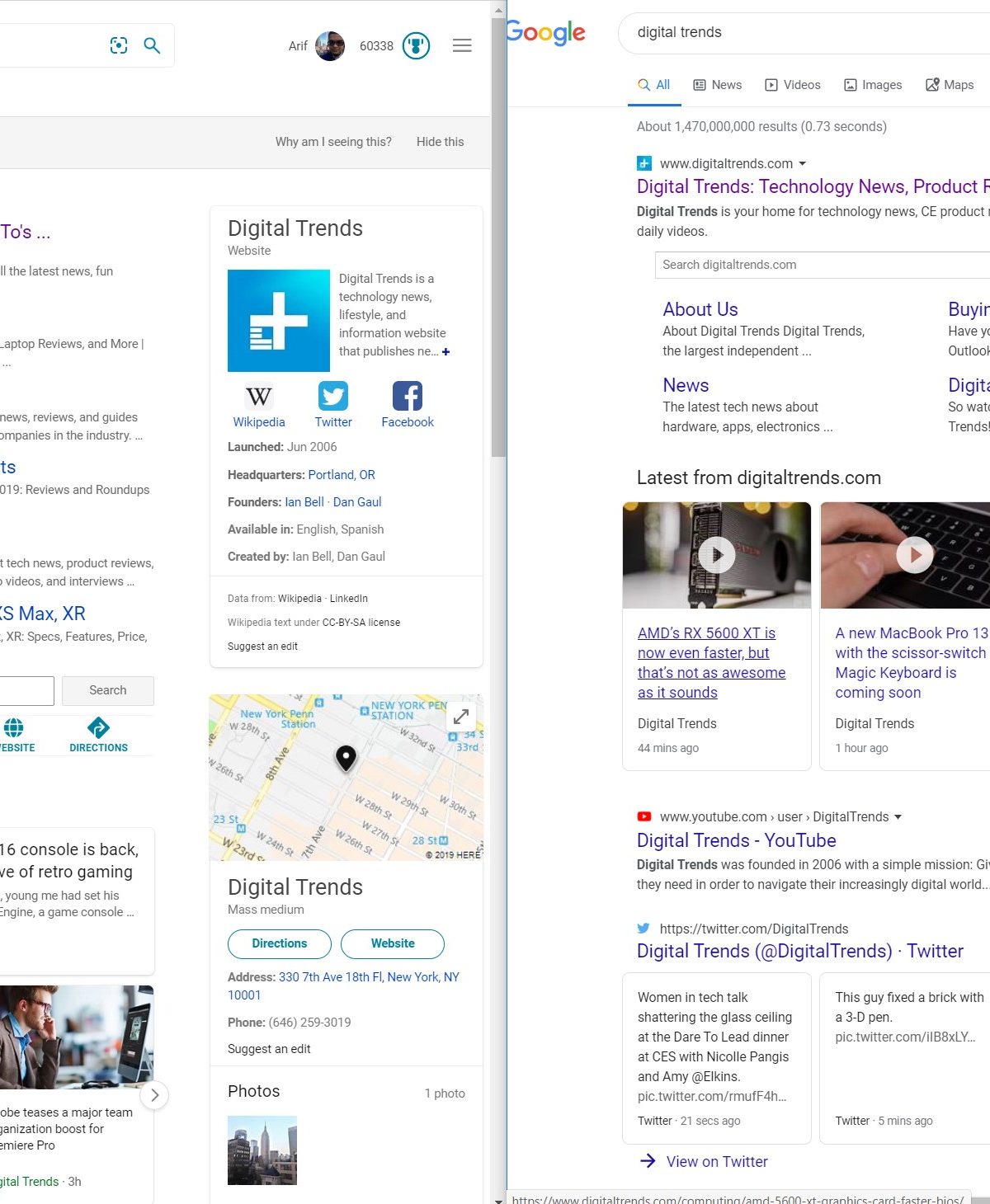Play the AMD RX 5600 XT video

(717, 555)
